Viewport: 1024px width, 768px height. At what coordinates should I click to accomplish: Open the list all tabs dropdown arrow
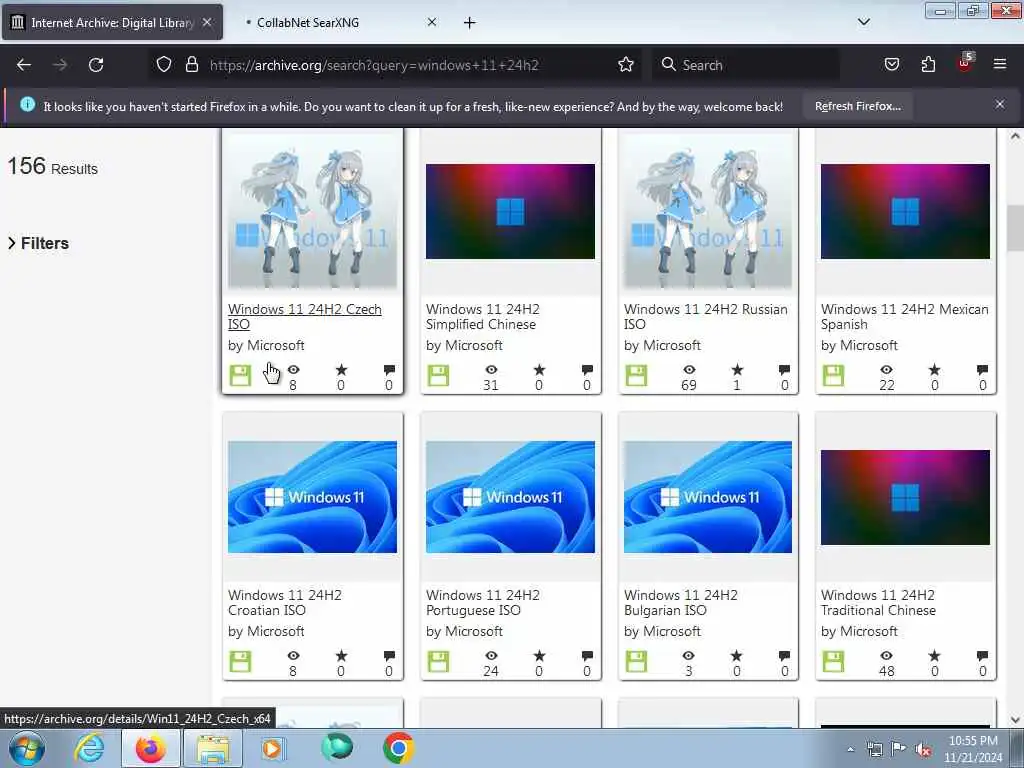coord(863,22)
